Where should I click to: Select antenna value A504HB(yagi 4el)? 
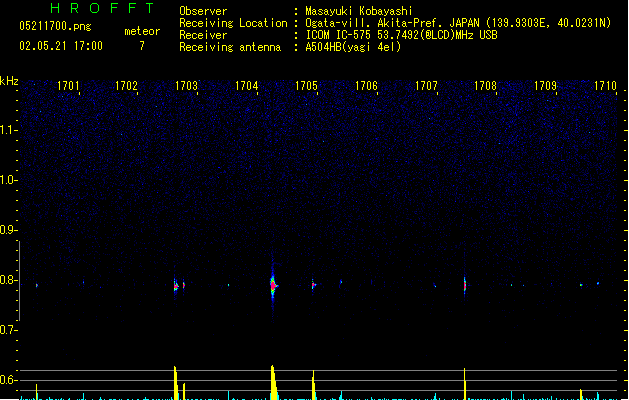click(353, 47)
